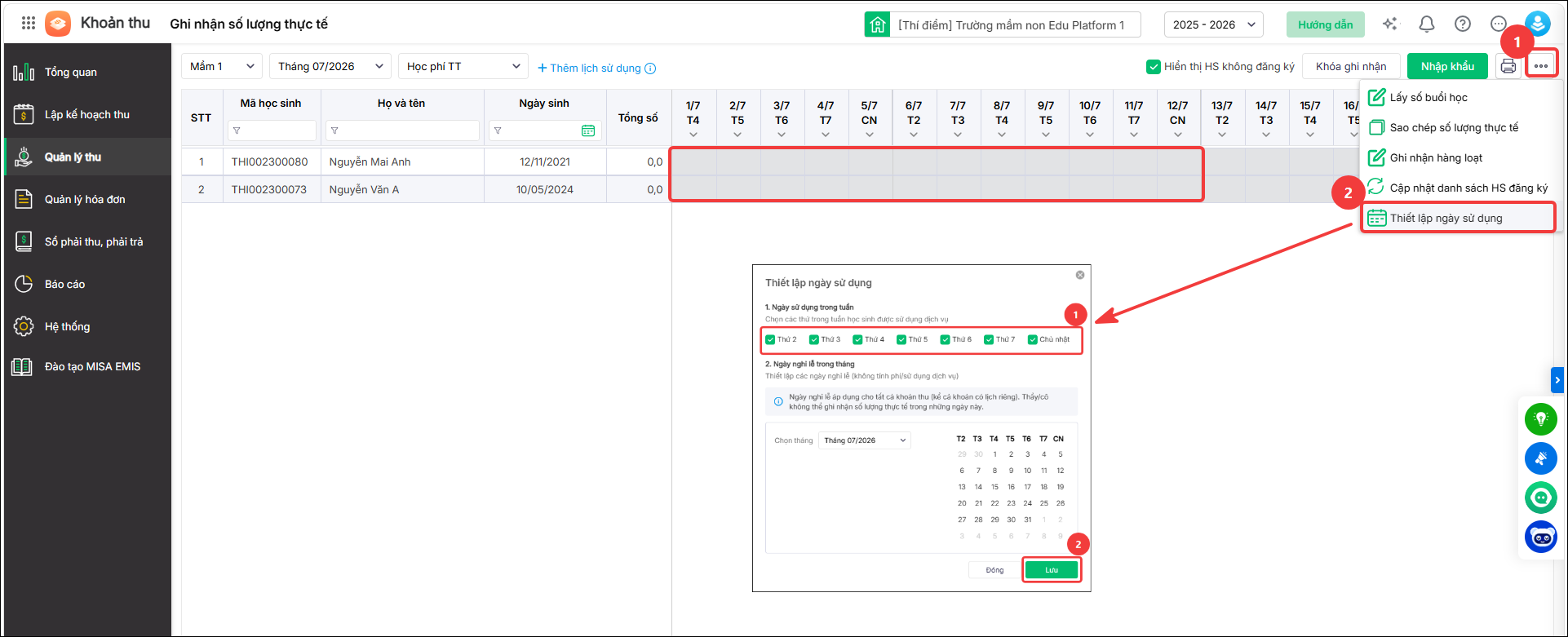Click the Hướng dẫn button

(1326, 24)
